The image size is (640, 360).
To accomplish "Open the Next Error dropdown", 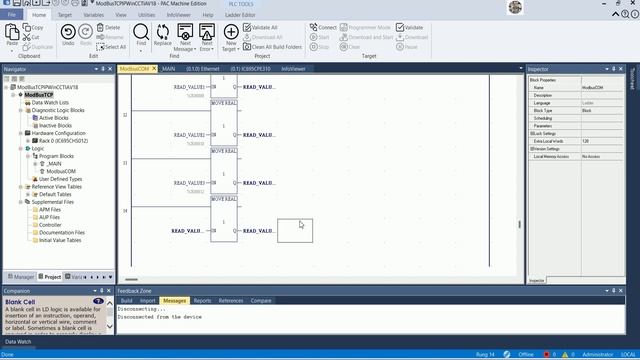I will point(212,49).
